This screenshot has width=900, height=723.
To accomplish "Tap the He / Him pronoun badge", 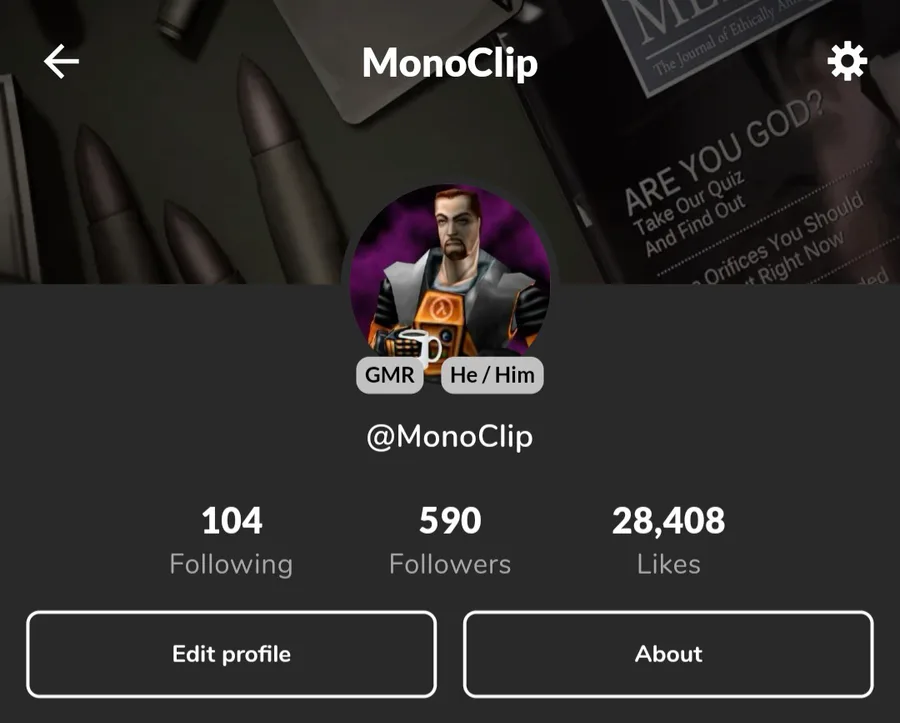I will click(x=492, y=375).
